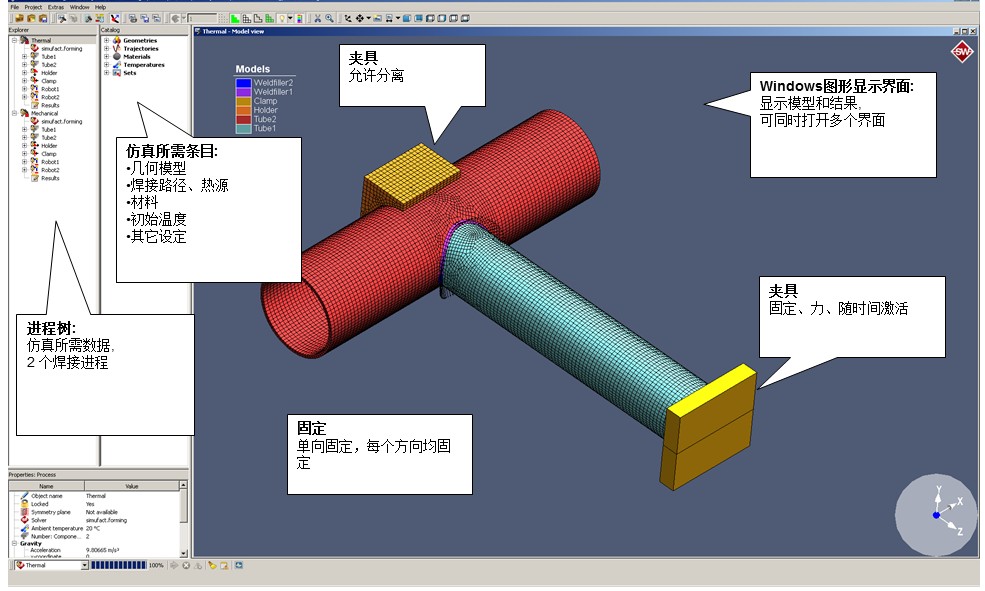Open the Thermal process dropdown at bottom
The image size is (985, 591).
[84, 565]
